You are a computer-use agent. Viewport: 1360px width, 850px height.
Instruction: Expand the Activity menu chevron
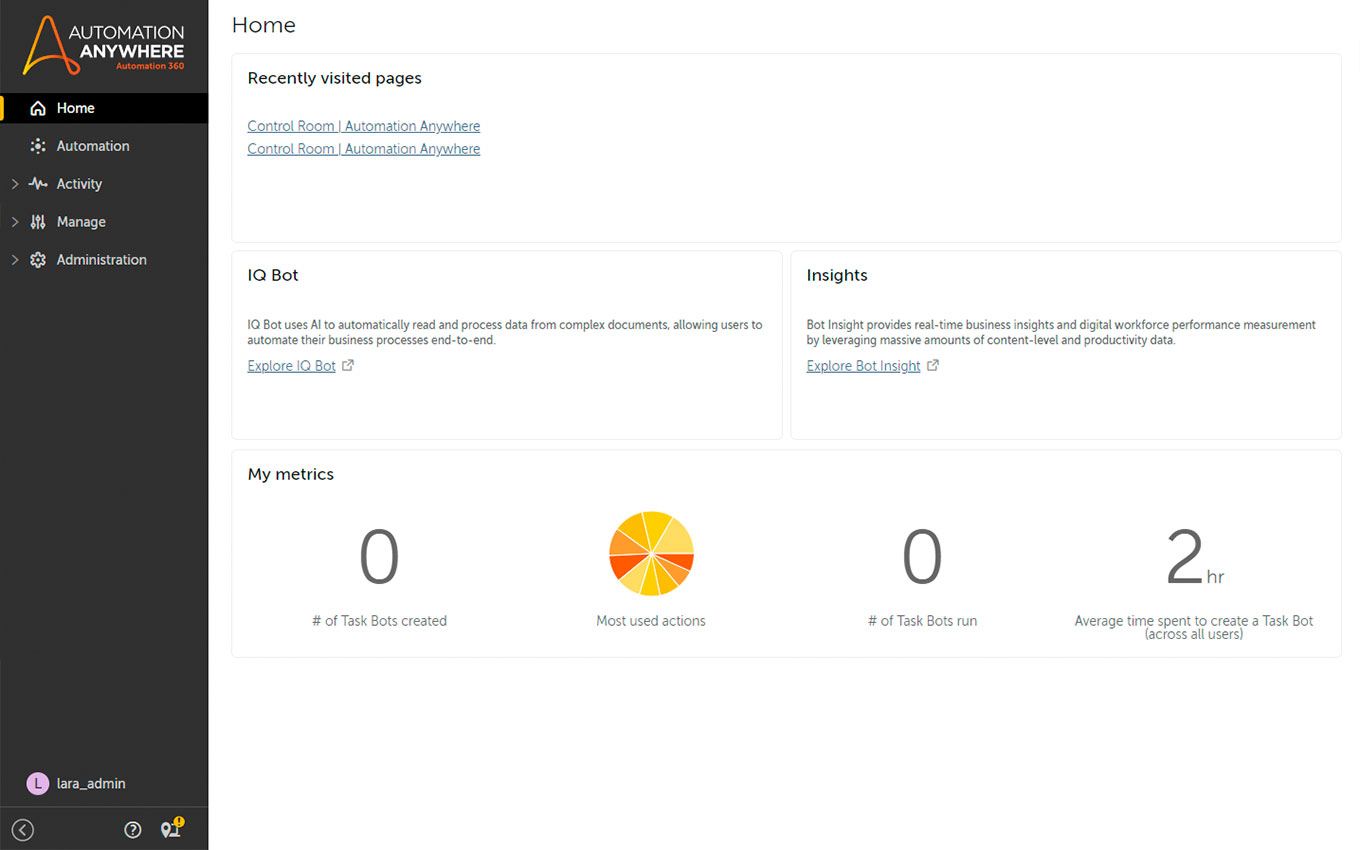point(14,184)
